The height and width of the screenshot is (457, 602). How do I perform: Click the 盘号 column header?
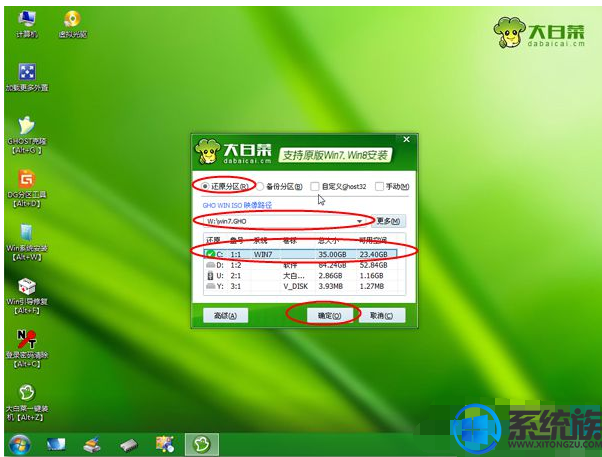pyautogui.click(x=237, y=240)
